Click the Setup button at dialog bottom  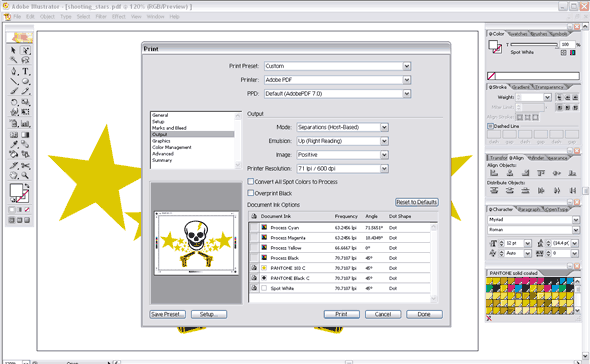[209, 314]
